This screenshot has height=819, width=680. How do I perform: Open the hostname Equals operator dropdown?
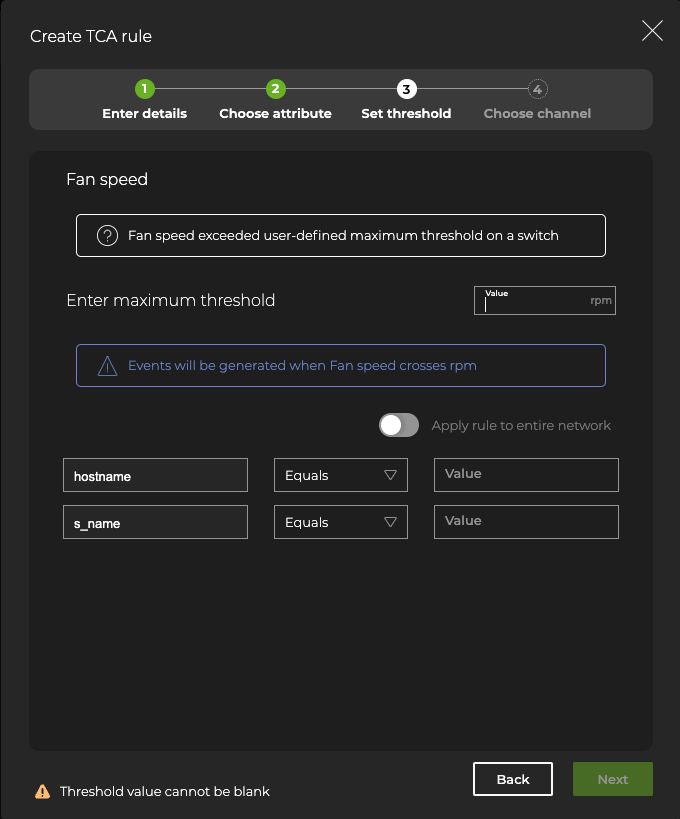coord(340,475)
